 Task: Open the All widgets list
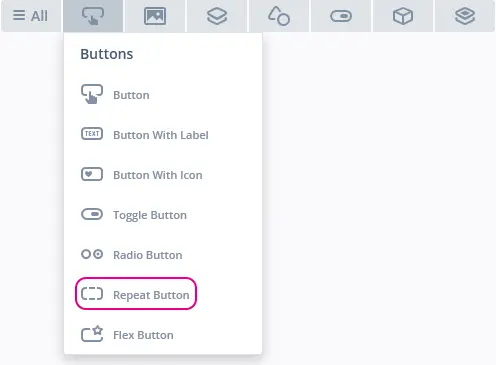click(31, 16)
